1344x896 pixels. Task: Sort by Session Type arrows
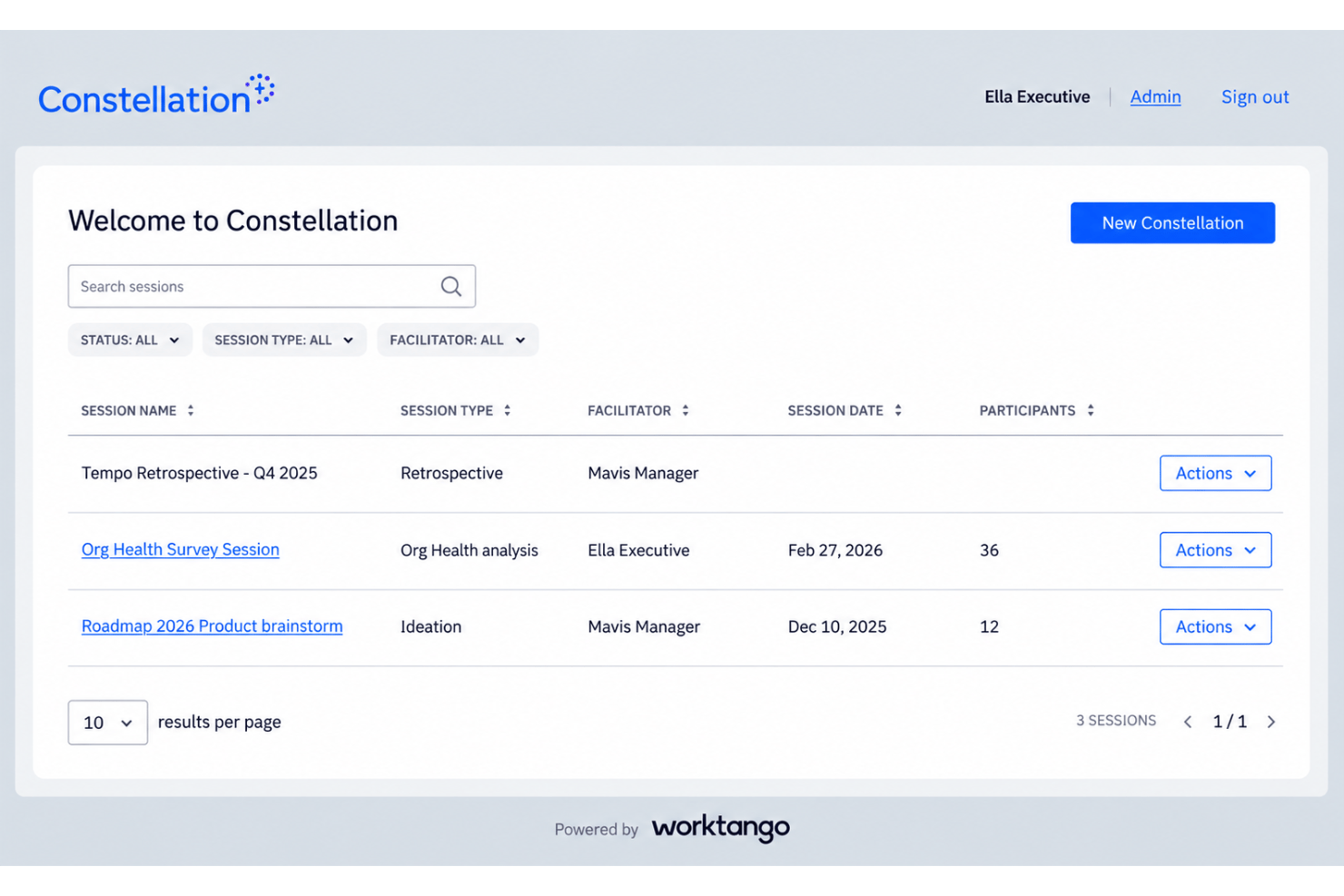coord(508,410)
